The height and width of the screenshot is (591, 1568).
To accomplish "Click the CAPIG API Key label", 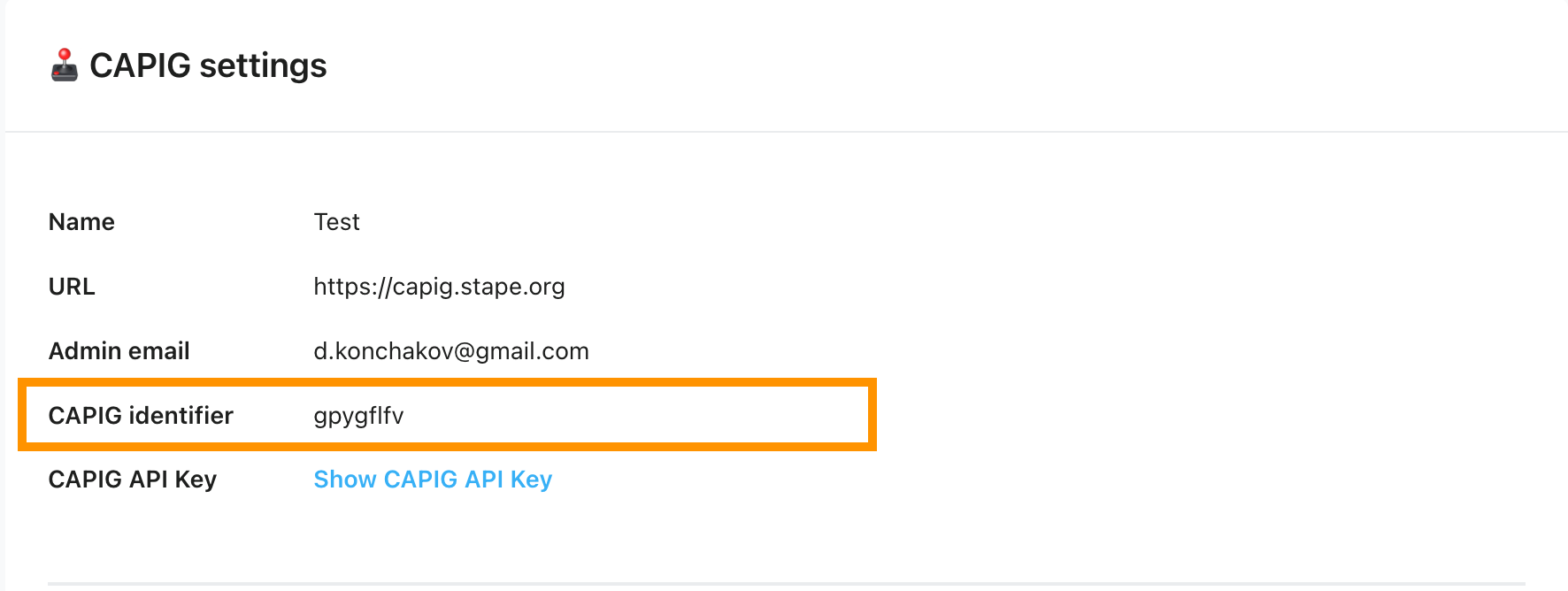I will (x=133, y=480).
